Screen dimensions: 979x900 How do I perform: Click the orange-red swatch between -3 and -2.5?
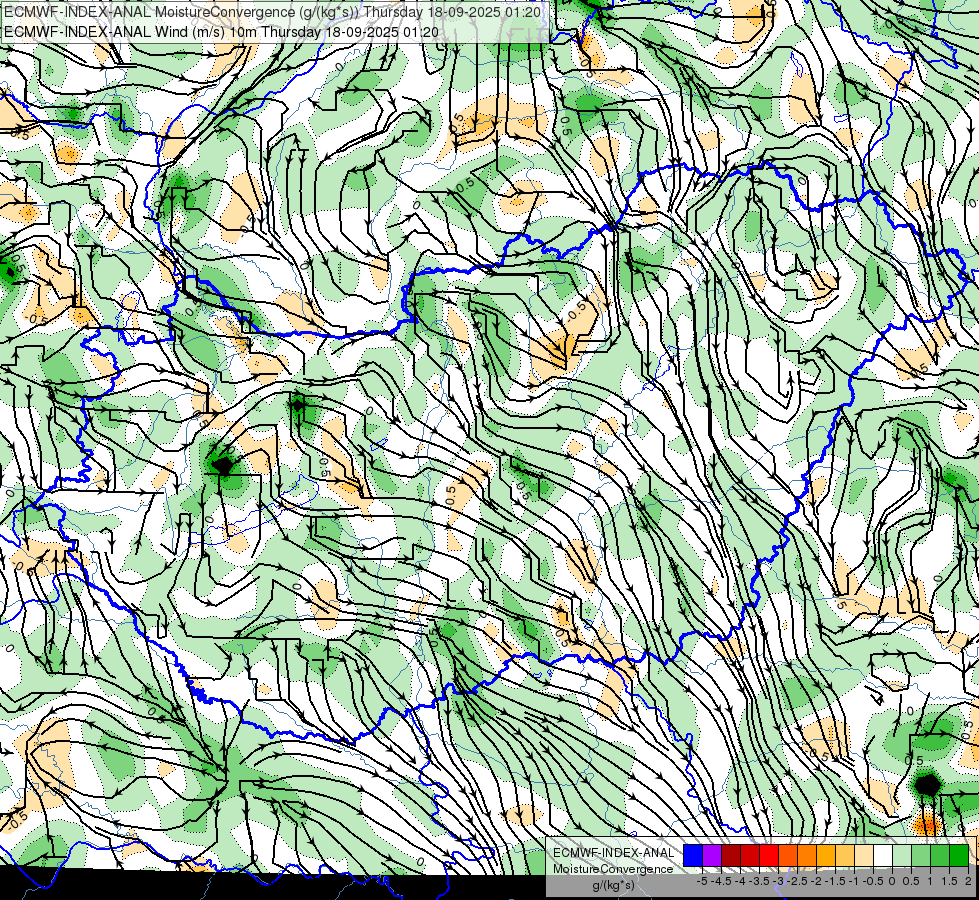tap(788, 856)
